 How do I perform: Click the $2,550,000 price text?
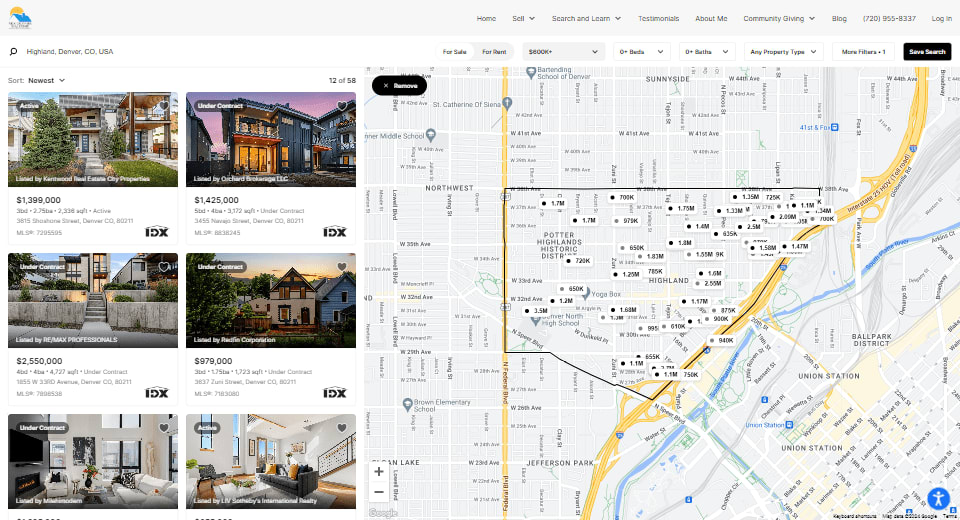[39, 361]
